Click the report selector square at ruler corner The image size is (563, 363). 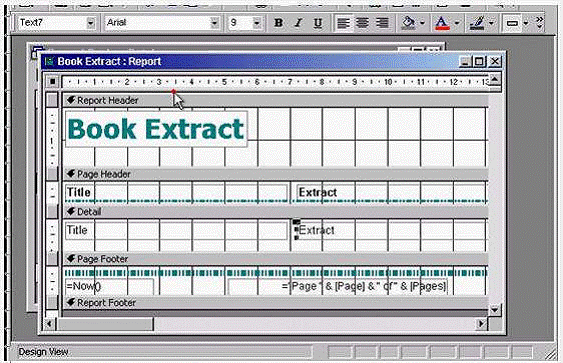click(52, 82)
